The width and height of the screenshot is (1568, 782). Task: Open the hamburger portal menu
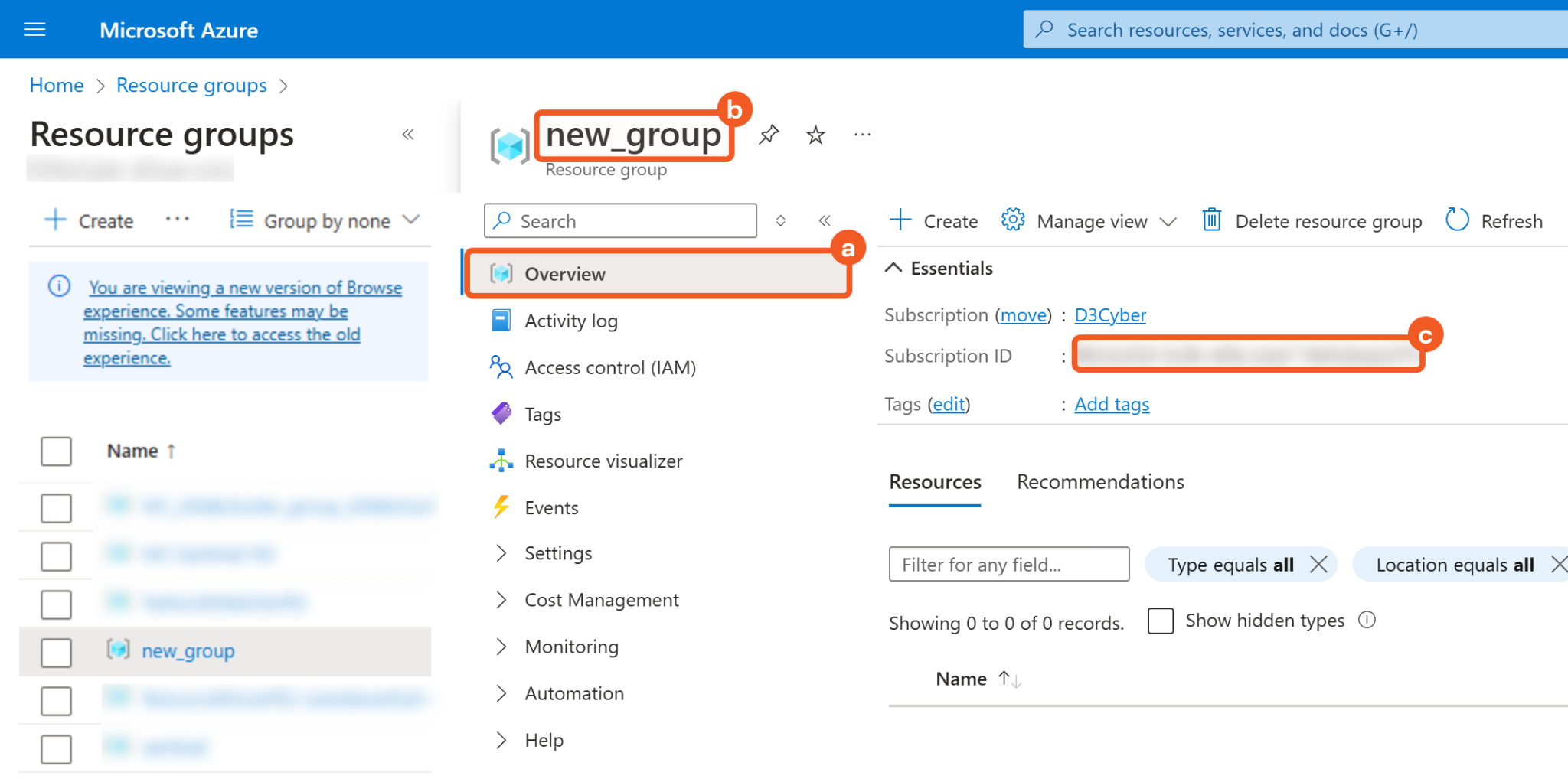tap(35, 30)
